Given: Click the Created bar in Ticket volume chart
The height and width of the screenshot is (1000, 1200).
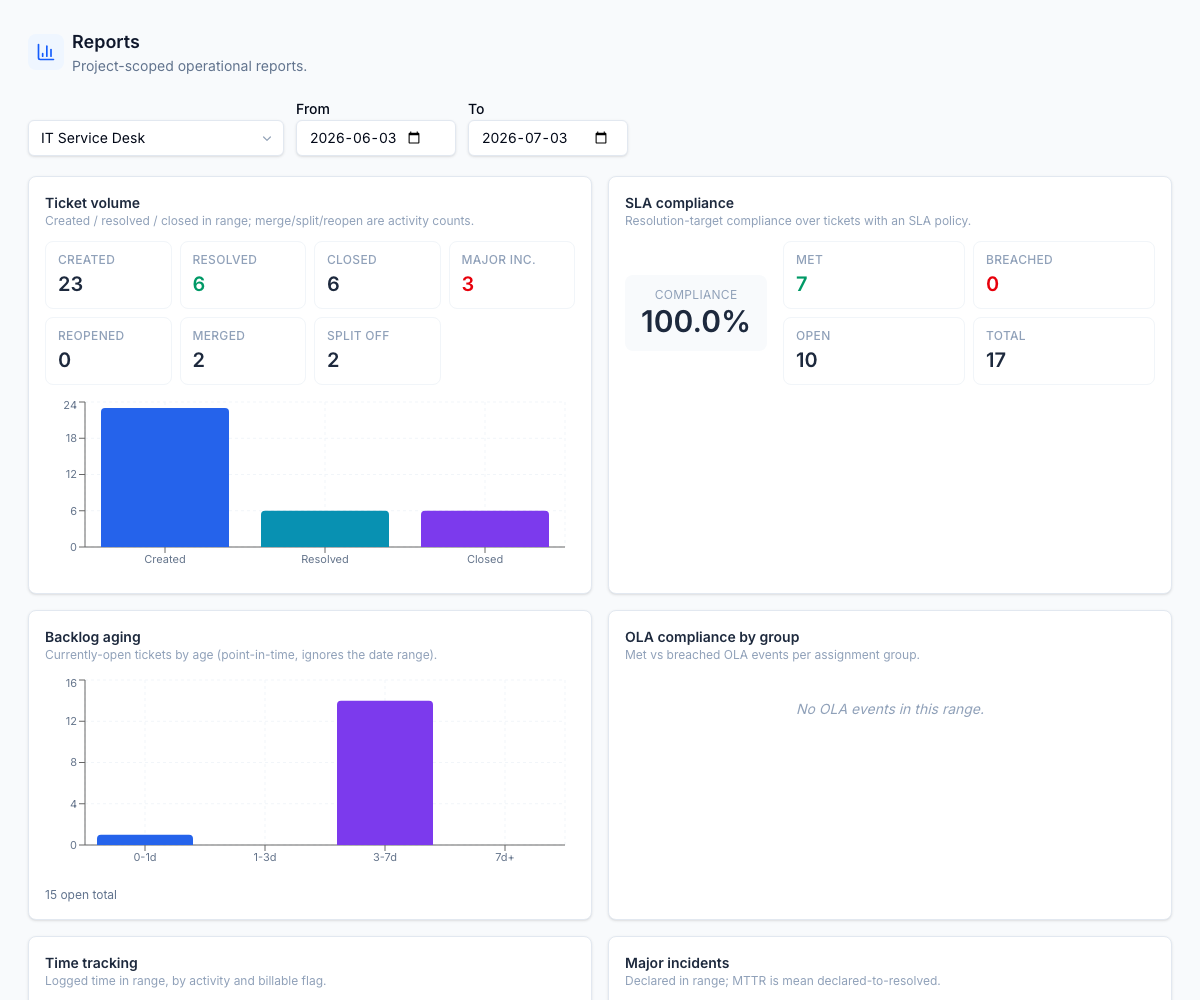Looking at the screenshot, I should coord(165,478).
